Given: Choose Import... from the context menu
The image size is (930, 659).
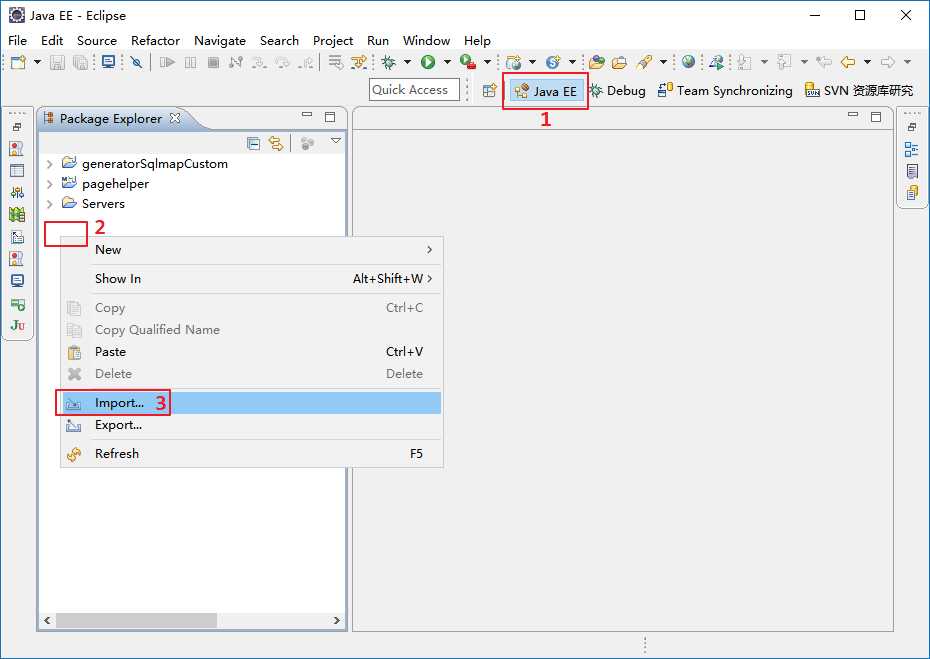Looking at the screenshot, I should click(252, 403).
